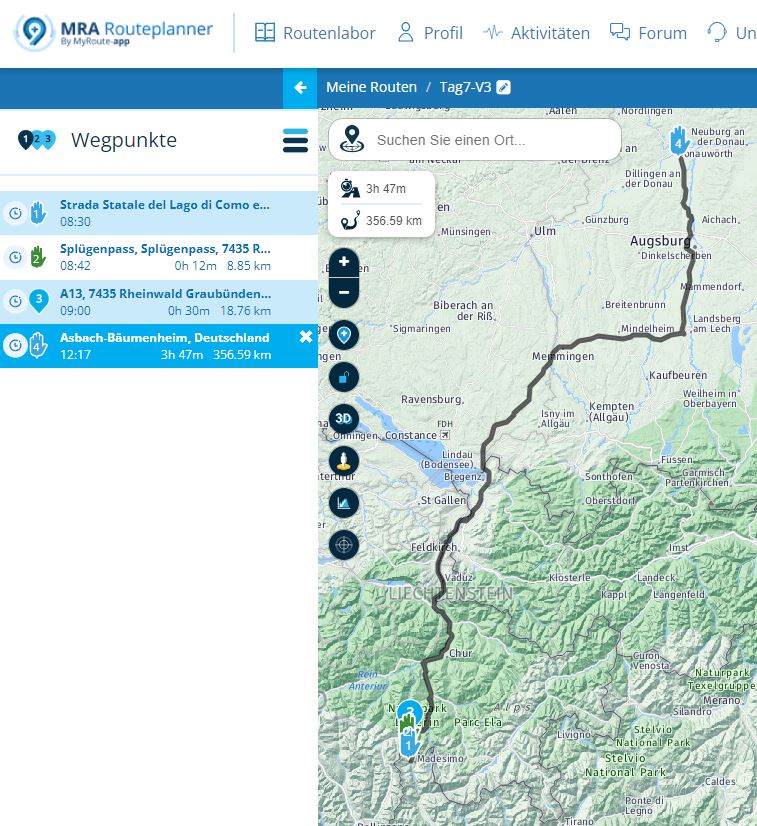Open the Aktivitäten menu
Image resolution: width=757 pixels, height=826 pixels.
(x=536, y=33)
